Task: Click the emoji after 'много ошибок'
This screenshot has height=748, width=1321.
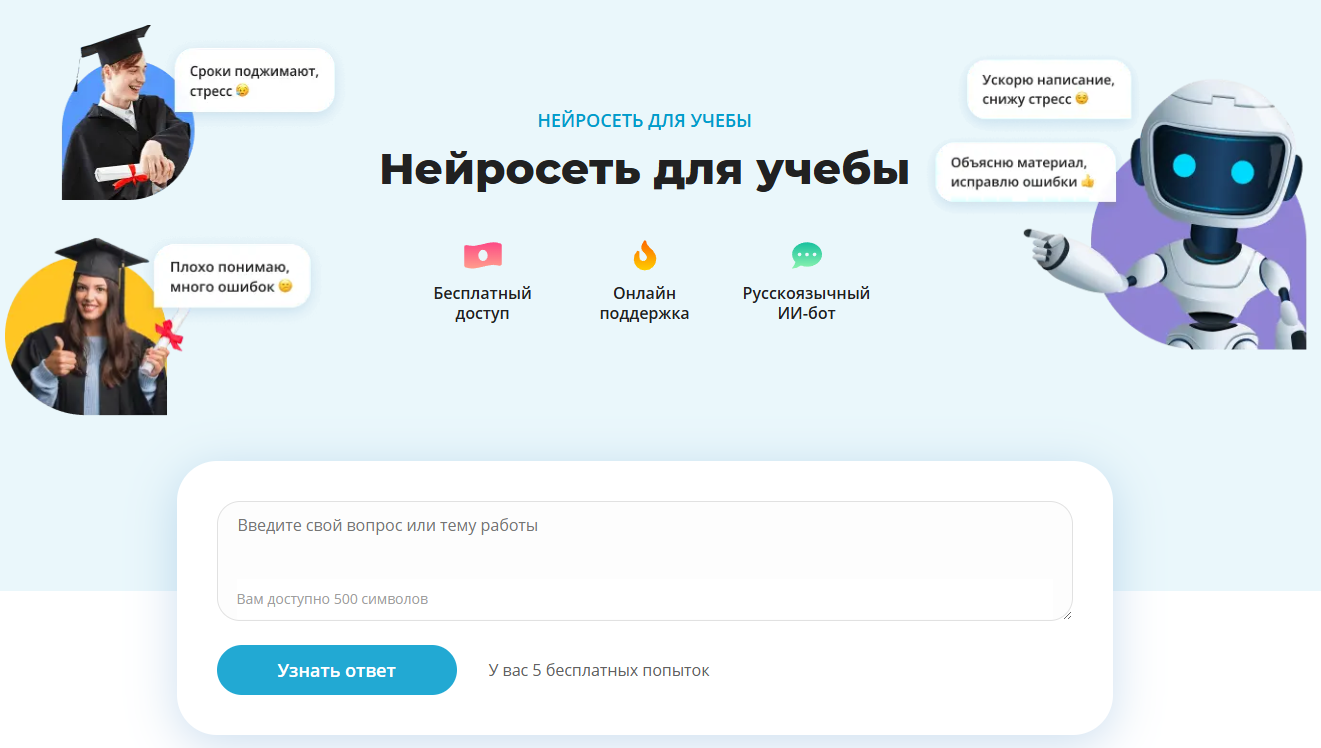Action: coord(285,287)
